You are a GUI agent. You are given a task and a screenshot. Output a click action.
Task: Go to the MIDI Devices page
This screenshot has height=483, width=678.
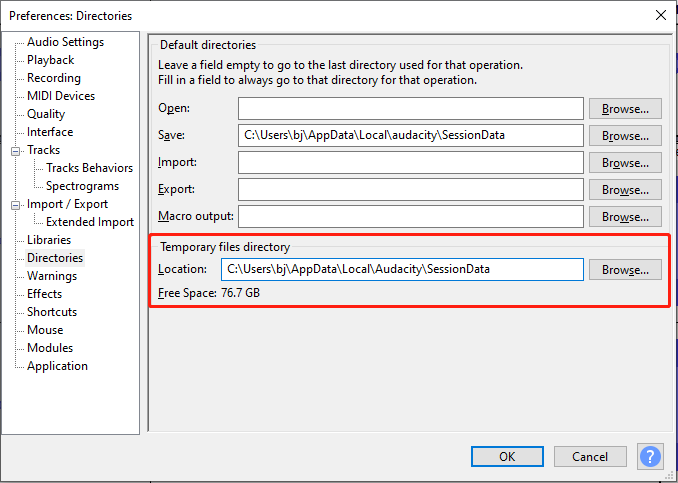point(61,96)
